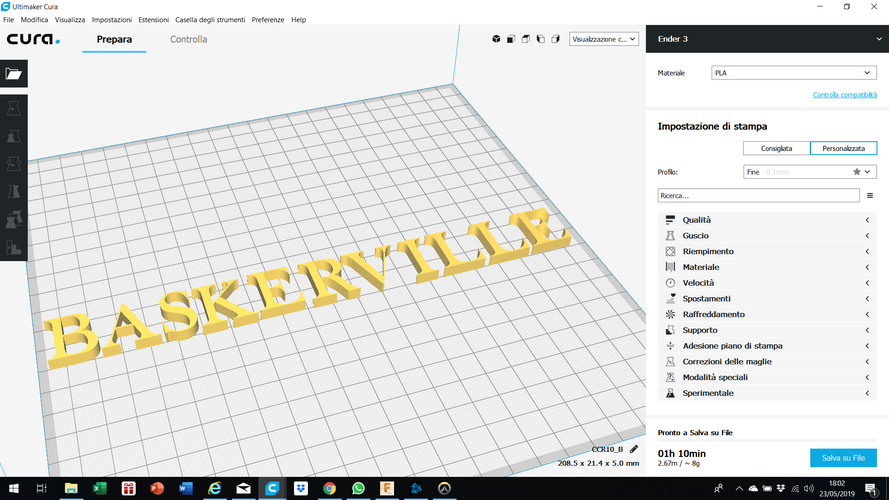
Task: Switch to front camera view
Action: point(511,39)
